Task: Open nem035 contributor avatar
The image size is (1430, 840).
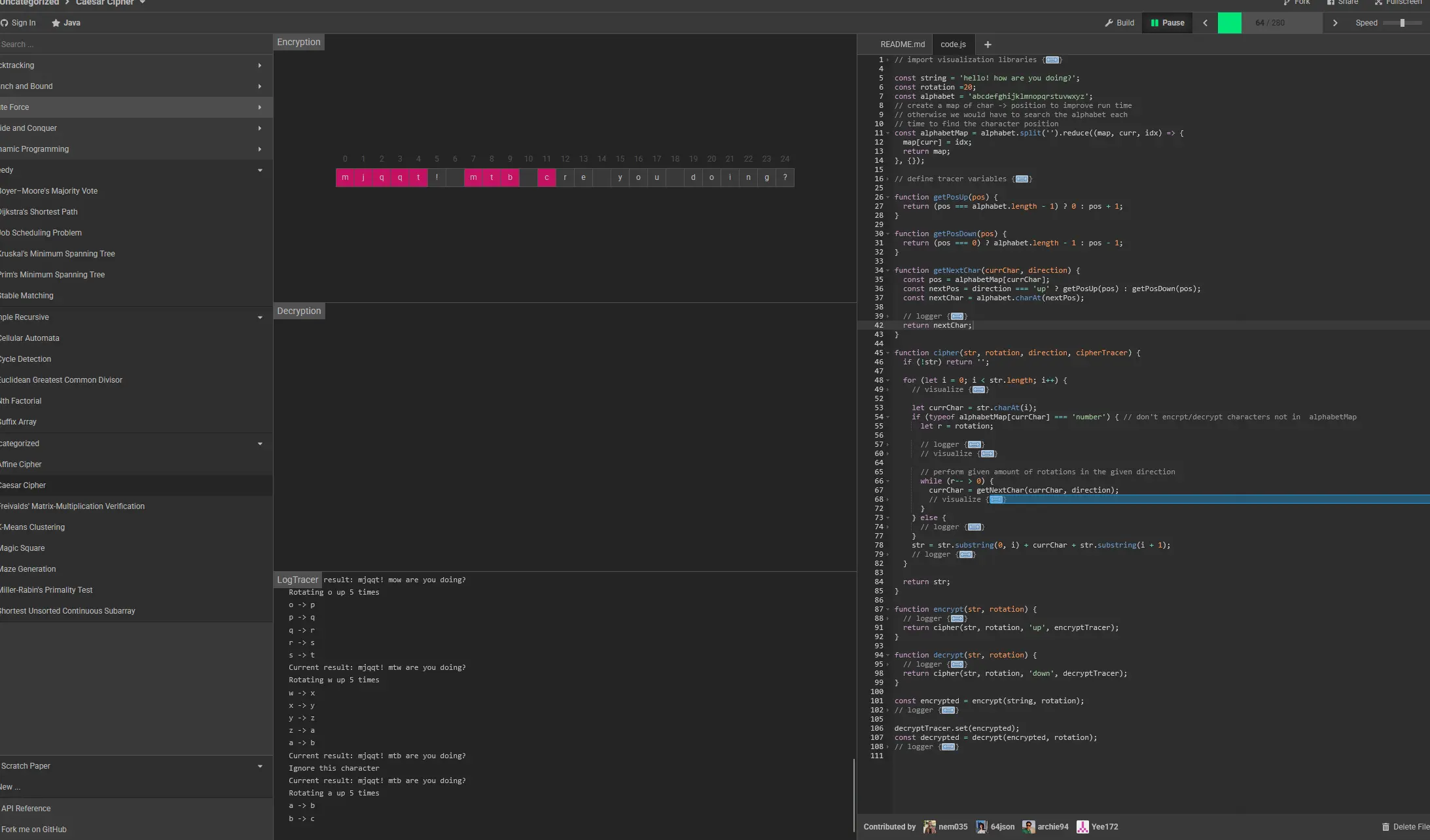Action: coord(929,827)
